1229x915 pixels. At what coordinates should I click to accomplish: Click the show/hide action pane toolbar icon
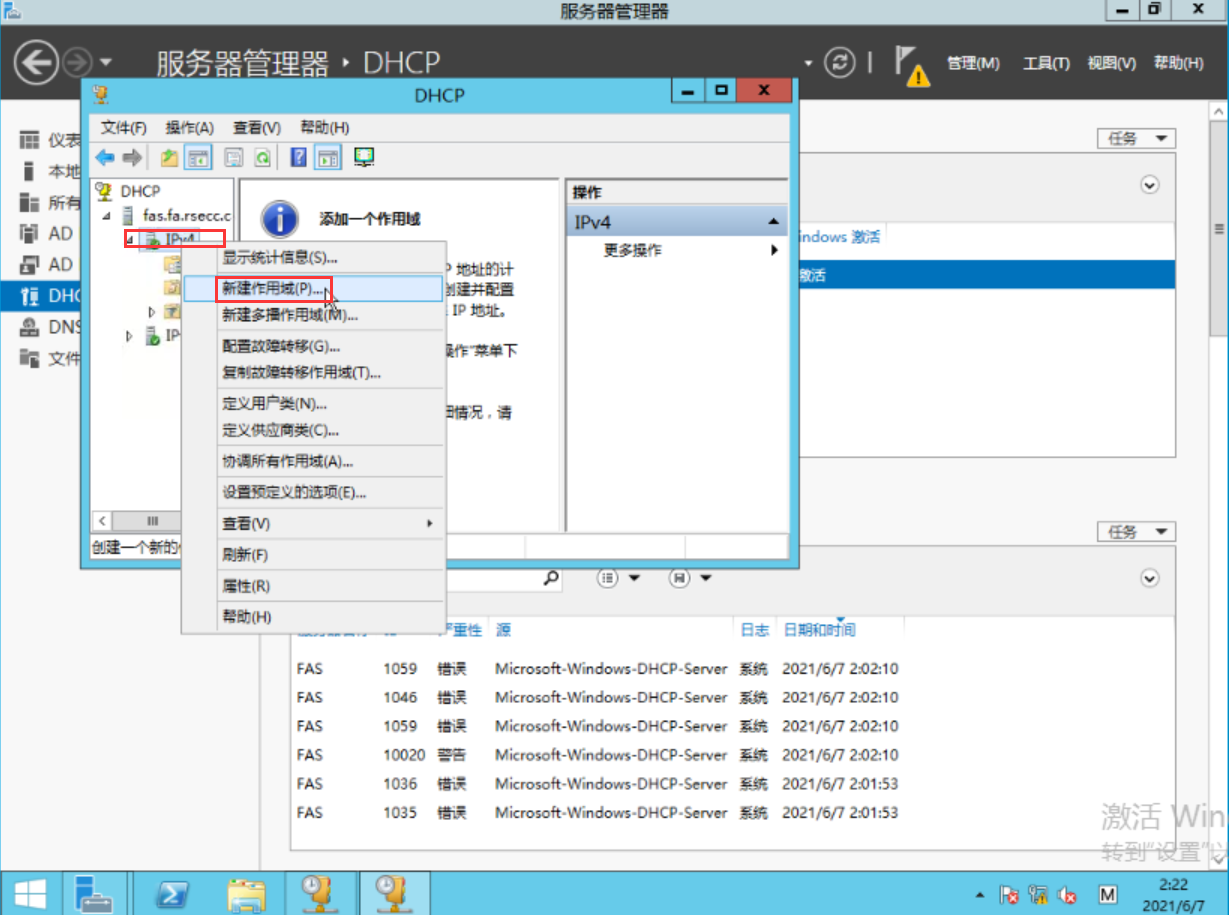328,157
